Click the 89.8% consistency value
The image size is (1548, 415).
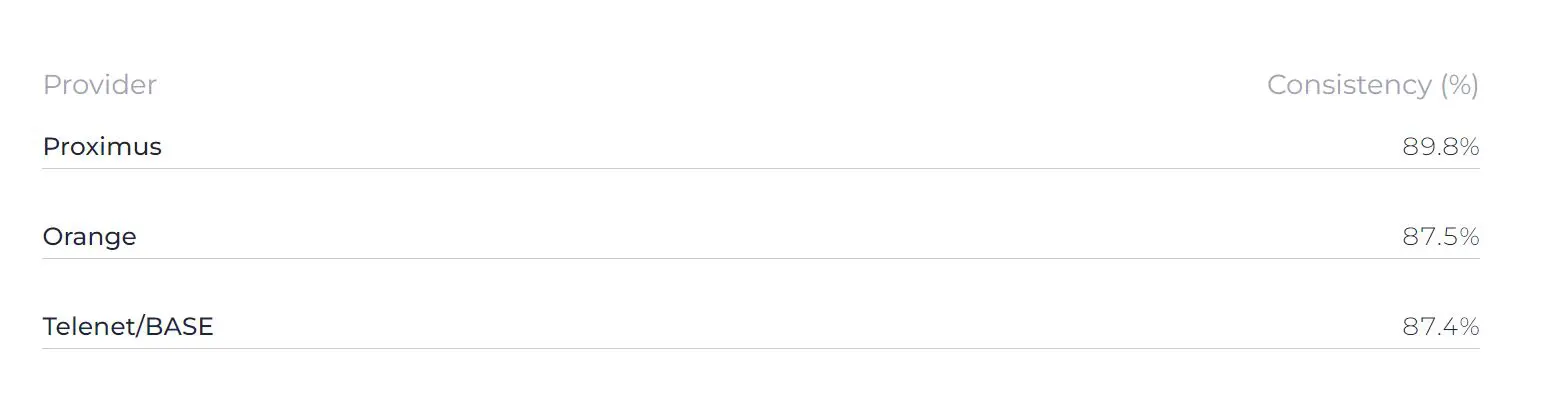[1440, 147]
